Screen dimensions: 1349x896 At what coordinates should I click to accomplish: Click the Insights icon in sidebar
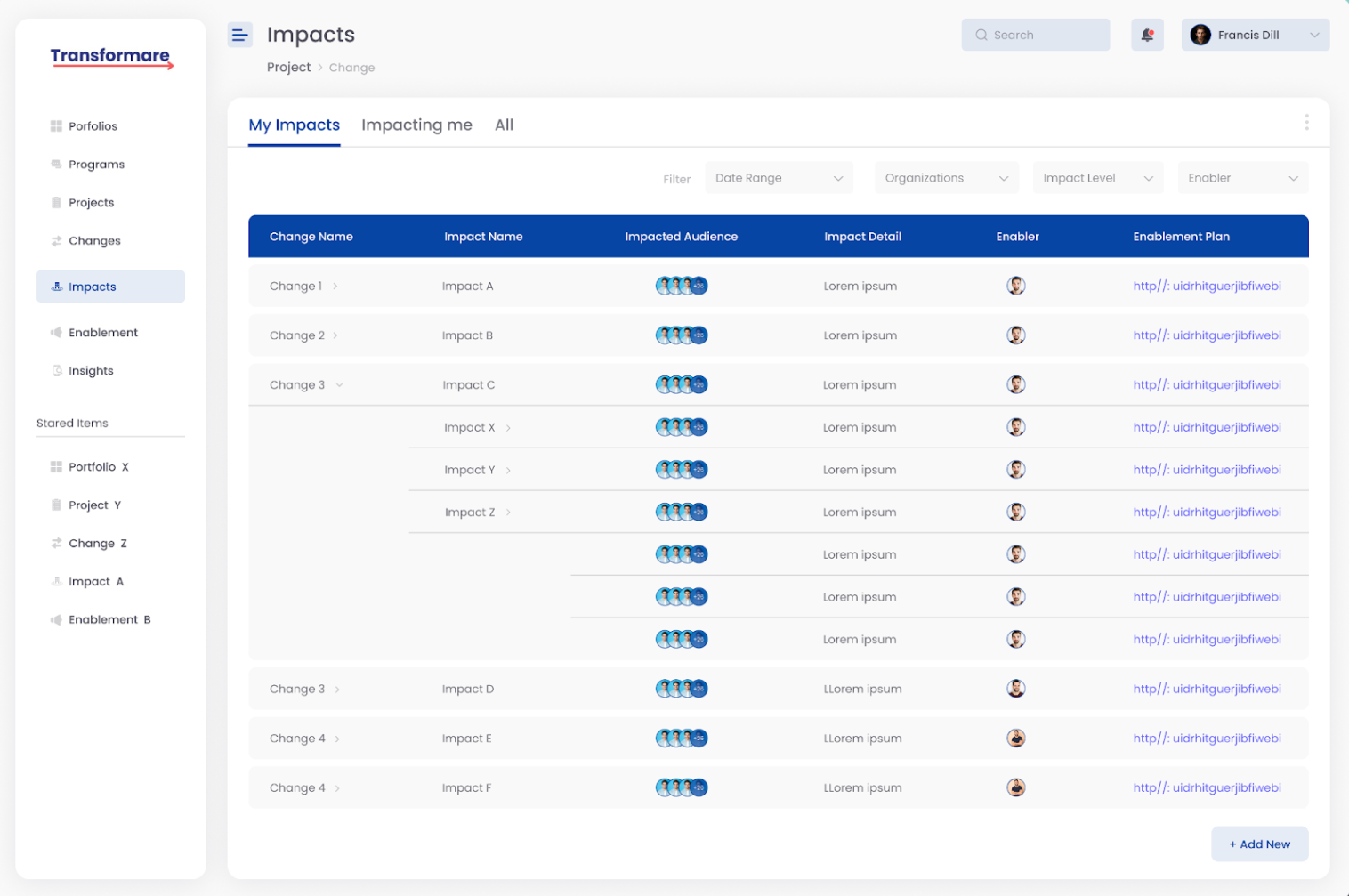[56, 371]
